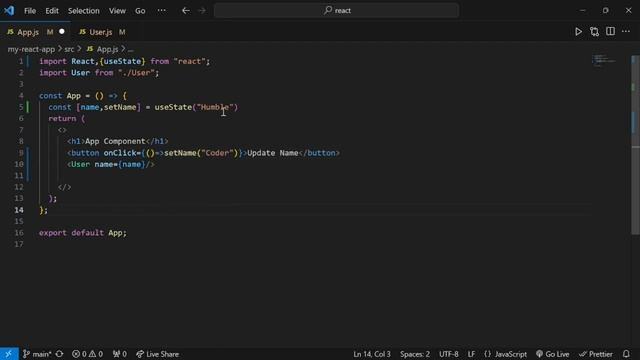This screenshot has height=360, width=640.
Task: Split the editor right
Action: [x=610, y=31]
